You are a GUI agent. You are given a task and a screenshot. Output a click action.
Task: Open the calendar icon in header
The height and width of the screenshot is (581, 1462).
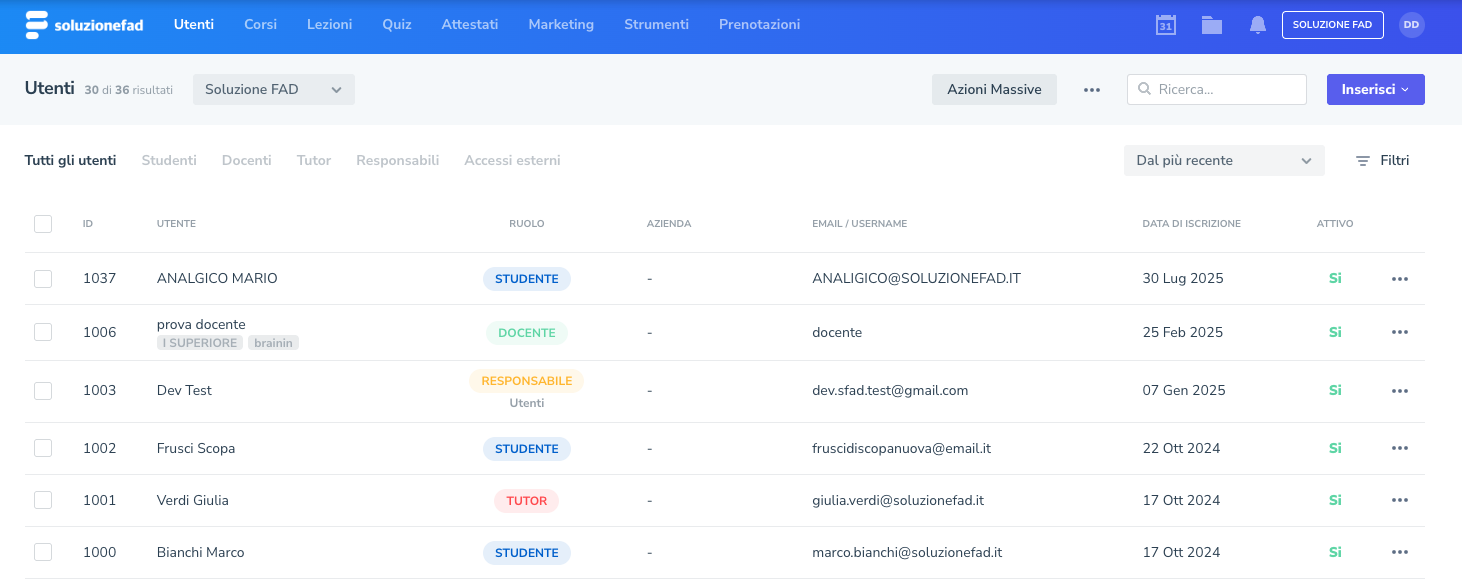click(x=1165, y=25)
